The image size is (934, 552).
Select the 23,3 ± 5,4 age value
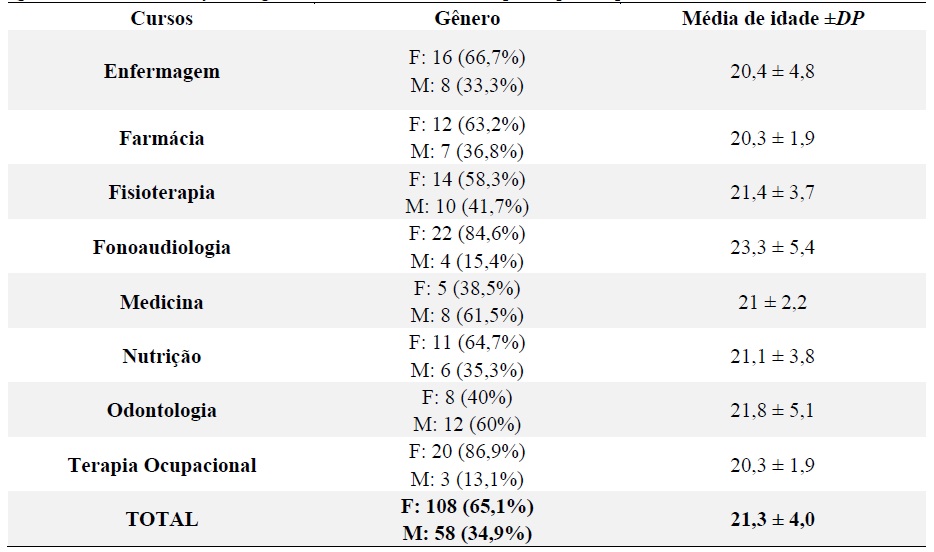pyautogui.click(x=772, y=247)
